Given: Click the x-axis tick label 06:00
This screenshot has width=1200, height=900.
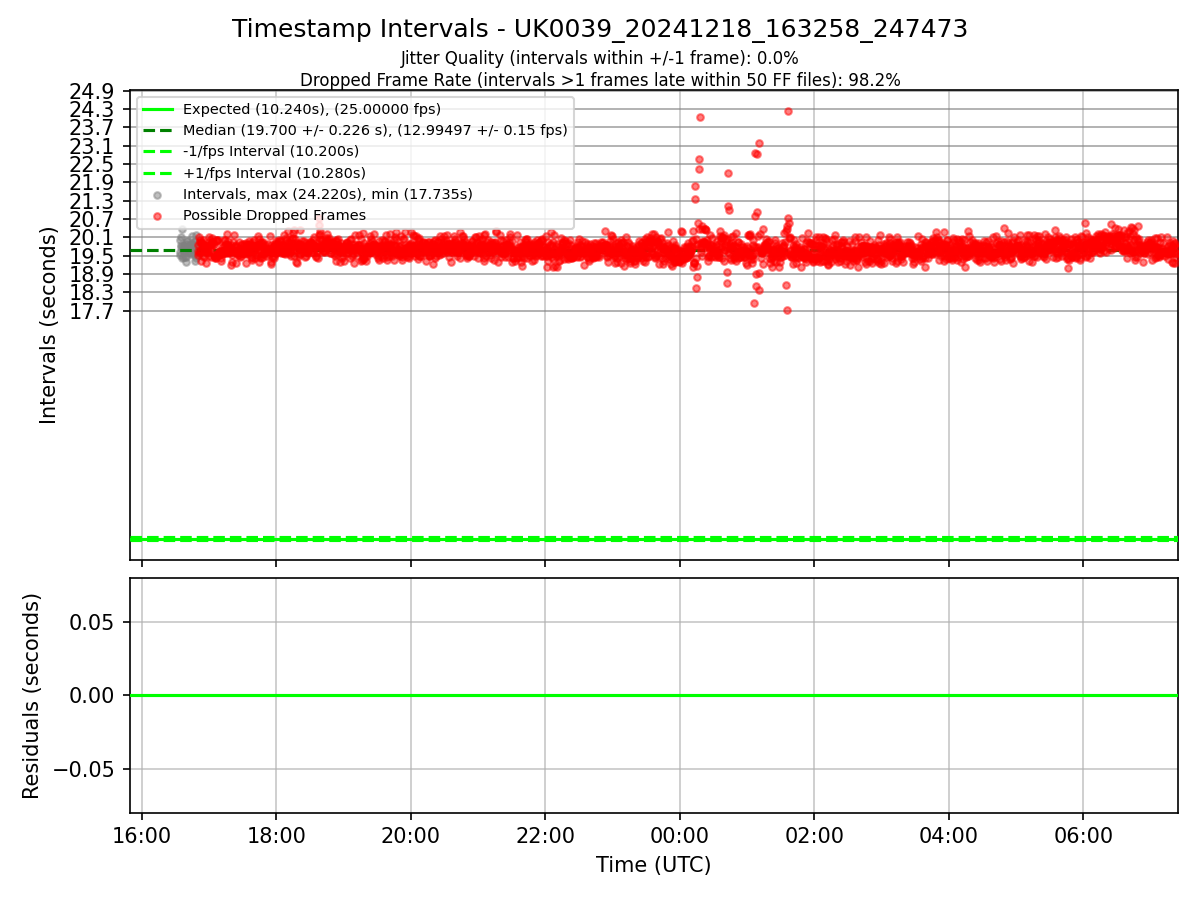Looking at the screenshot, I should (1084, 834).
